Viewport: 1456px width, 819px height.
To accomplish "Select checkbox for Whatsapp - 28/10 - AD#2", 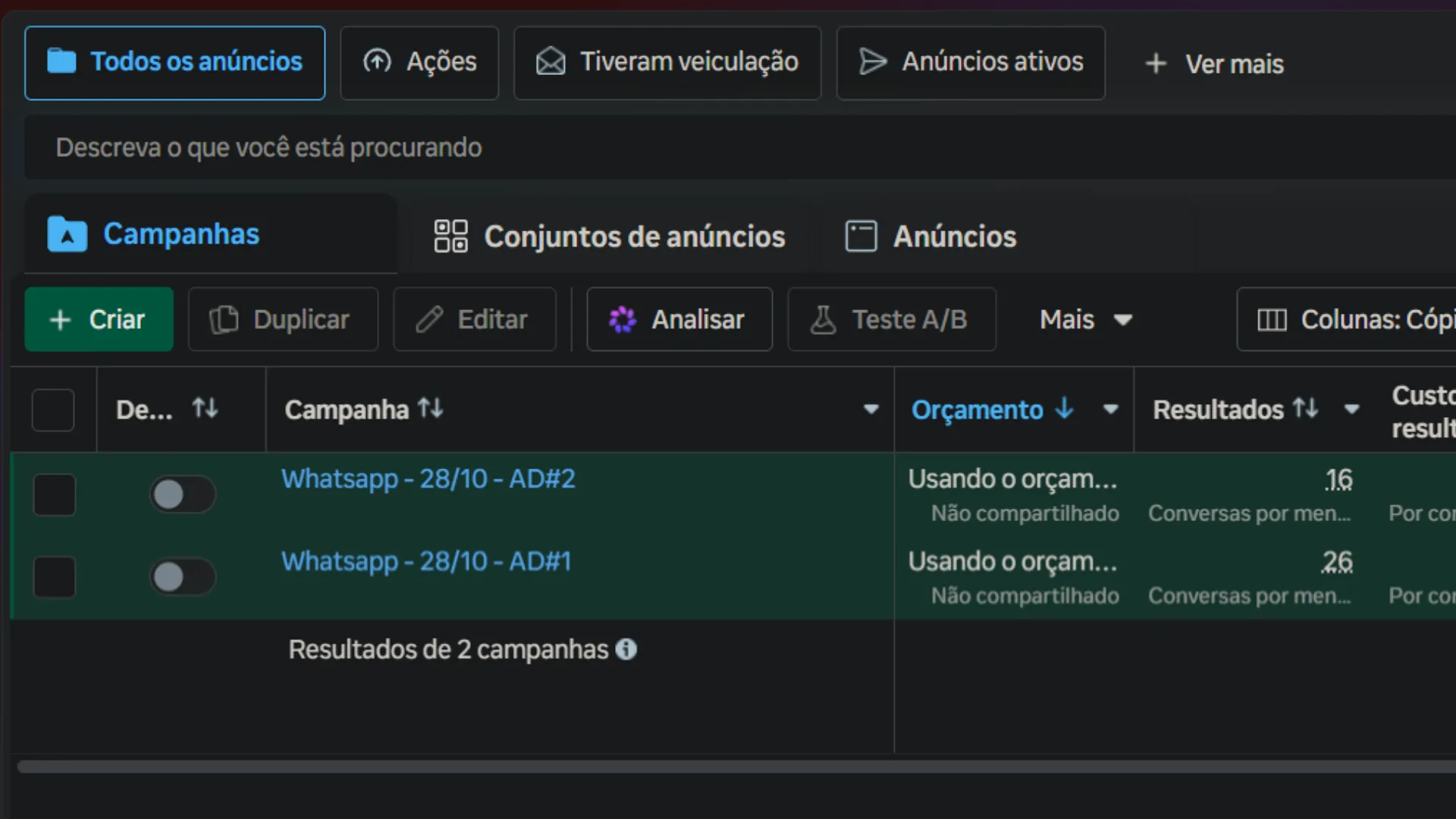I will click(x=55, y=494).
